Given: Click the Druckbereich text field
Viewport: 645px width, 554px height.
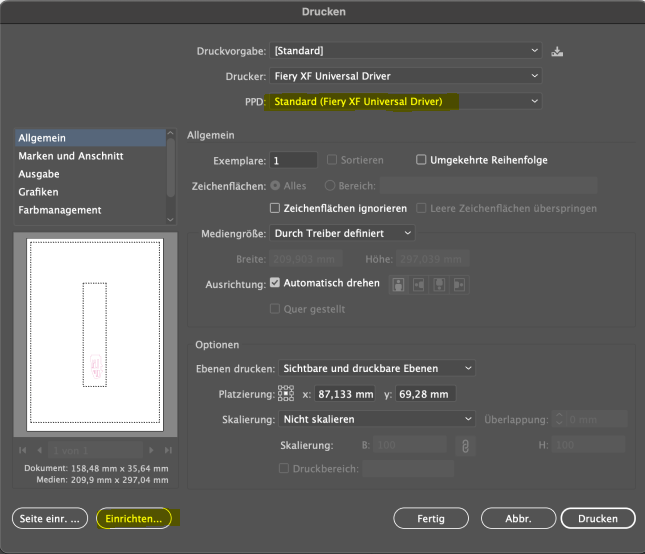Looking at the screenshot, I should pyautogui.click(x=408, y=468).
